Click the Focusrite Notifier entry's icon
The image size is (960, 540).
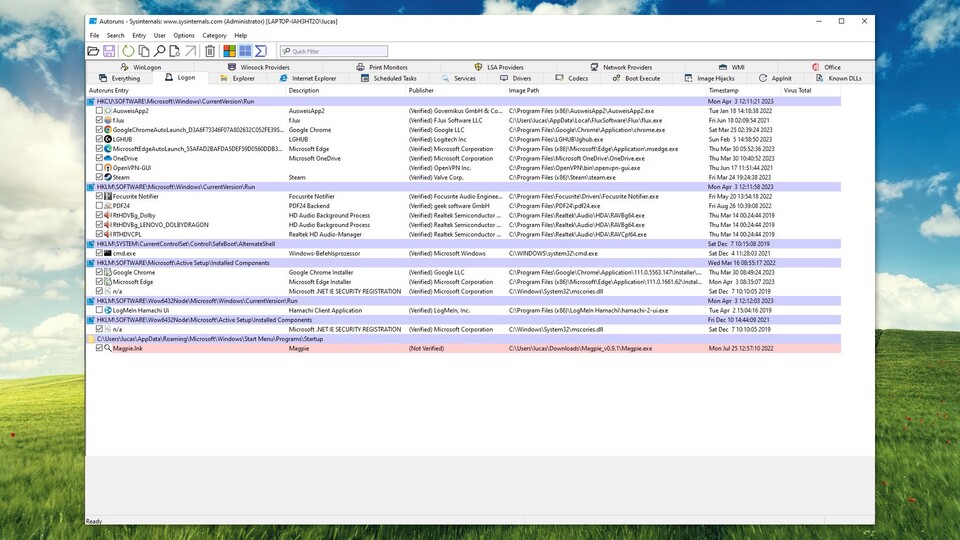pyautogui.click(x=108, y=197)
